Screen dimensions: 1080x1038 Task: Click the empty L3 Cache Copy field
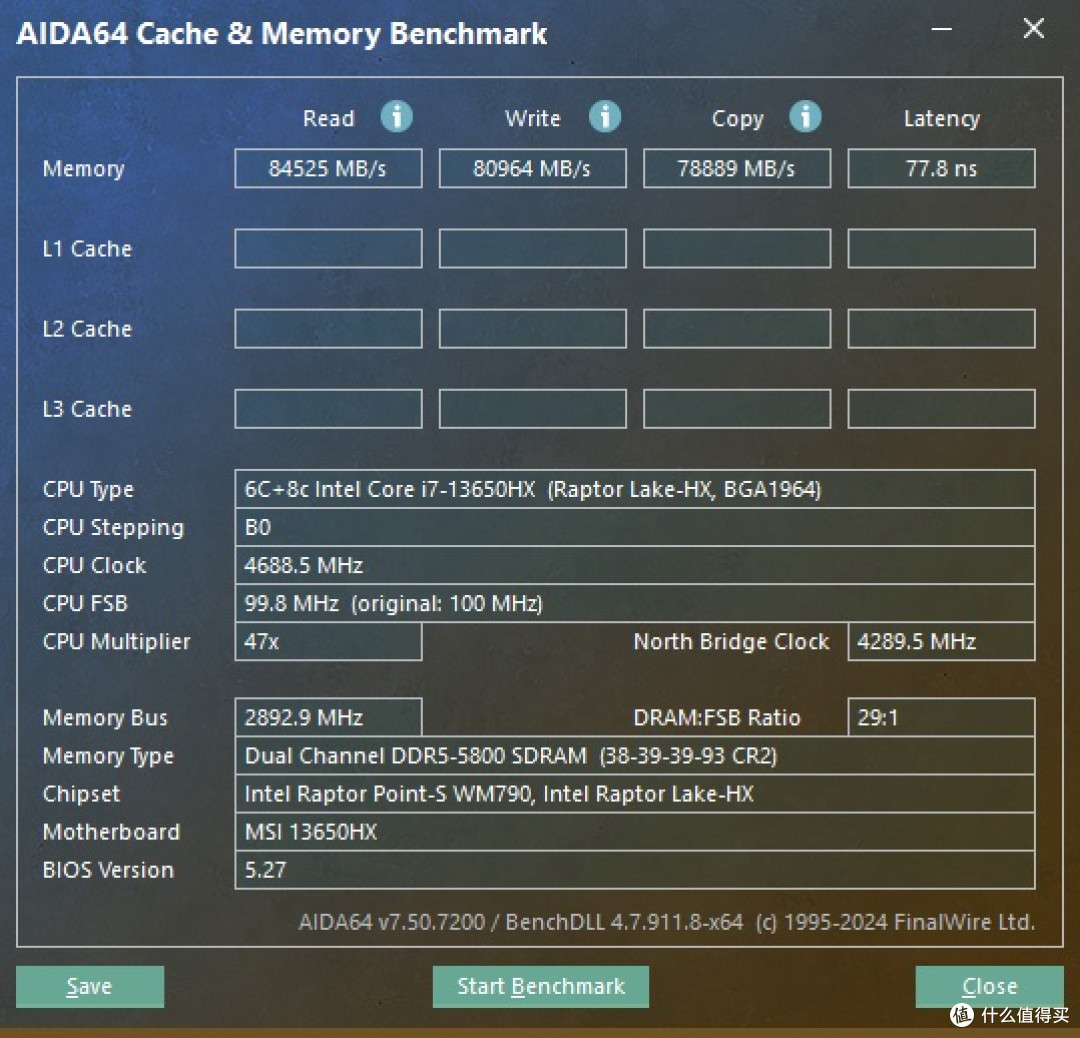pyautogui.click(x=737, y=408)
